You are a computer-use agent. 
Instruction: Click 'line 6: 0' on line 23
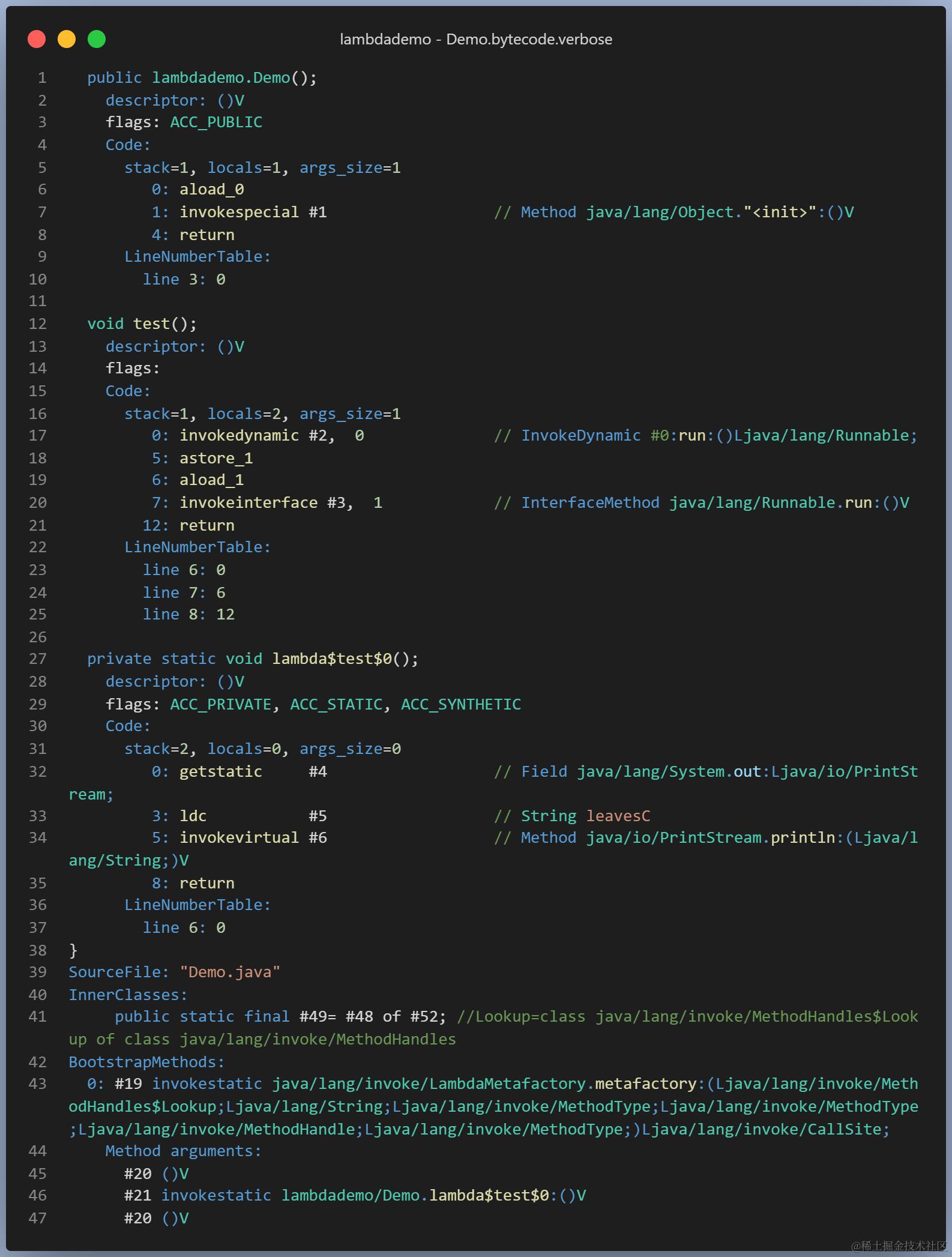pyautogui.click(x=184, y=570)
